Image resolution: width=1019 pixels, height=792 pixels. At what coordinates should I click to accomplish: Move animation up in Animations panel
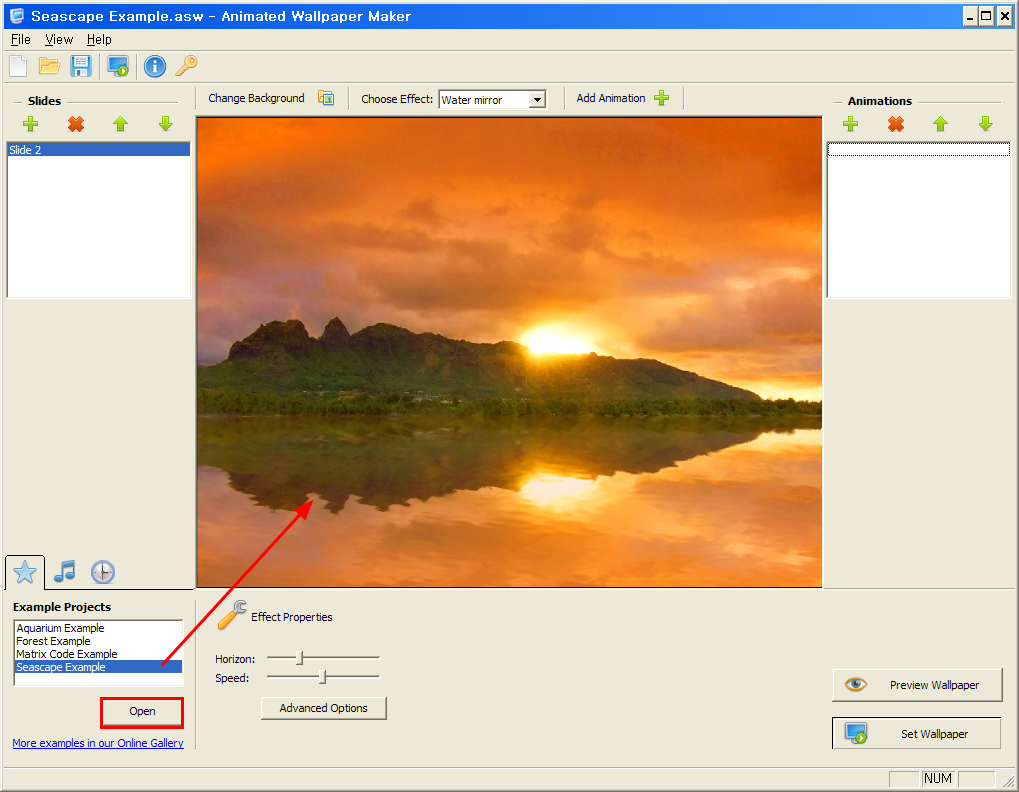point(940,123)
